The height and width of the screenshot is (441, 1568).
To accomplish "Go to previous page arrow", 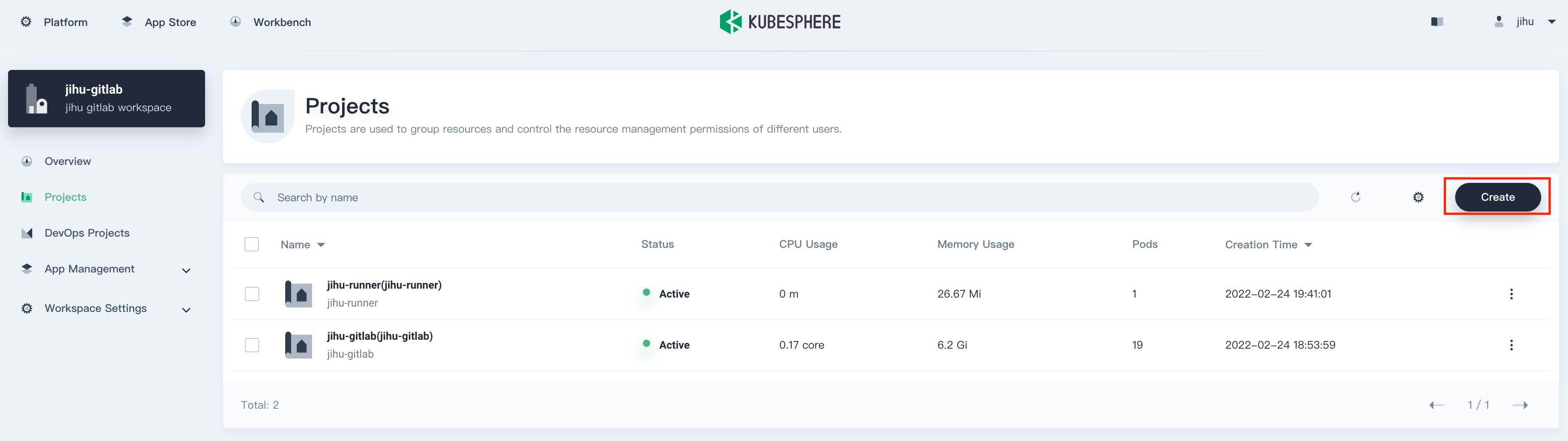I will (x=1436, y=405).
